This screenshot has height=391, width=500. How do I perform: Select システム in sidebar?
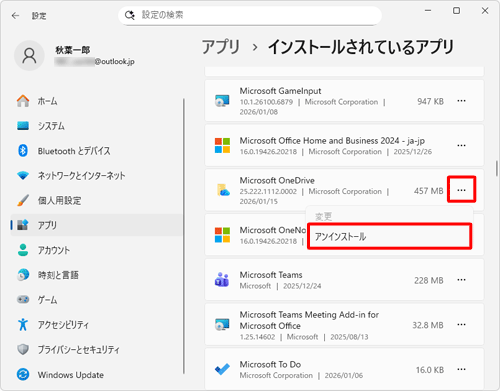pos(97,126)
